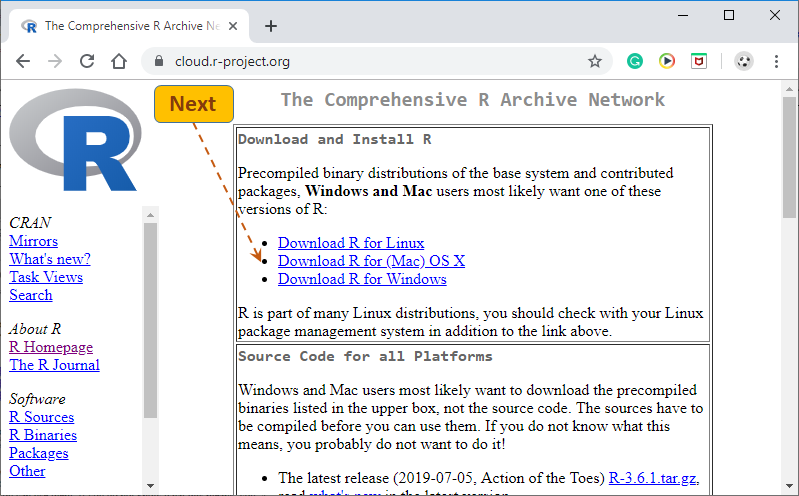The height and width of the screenshot is (496, 799).
Task: Click Download R for Linux
Action: tap(351, 243)
